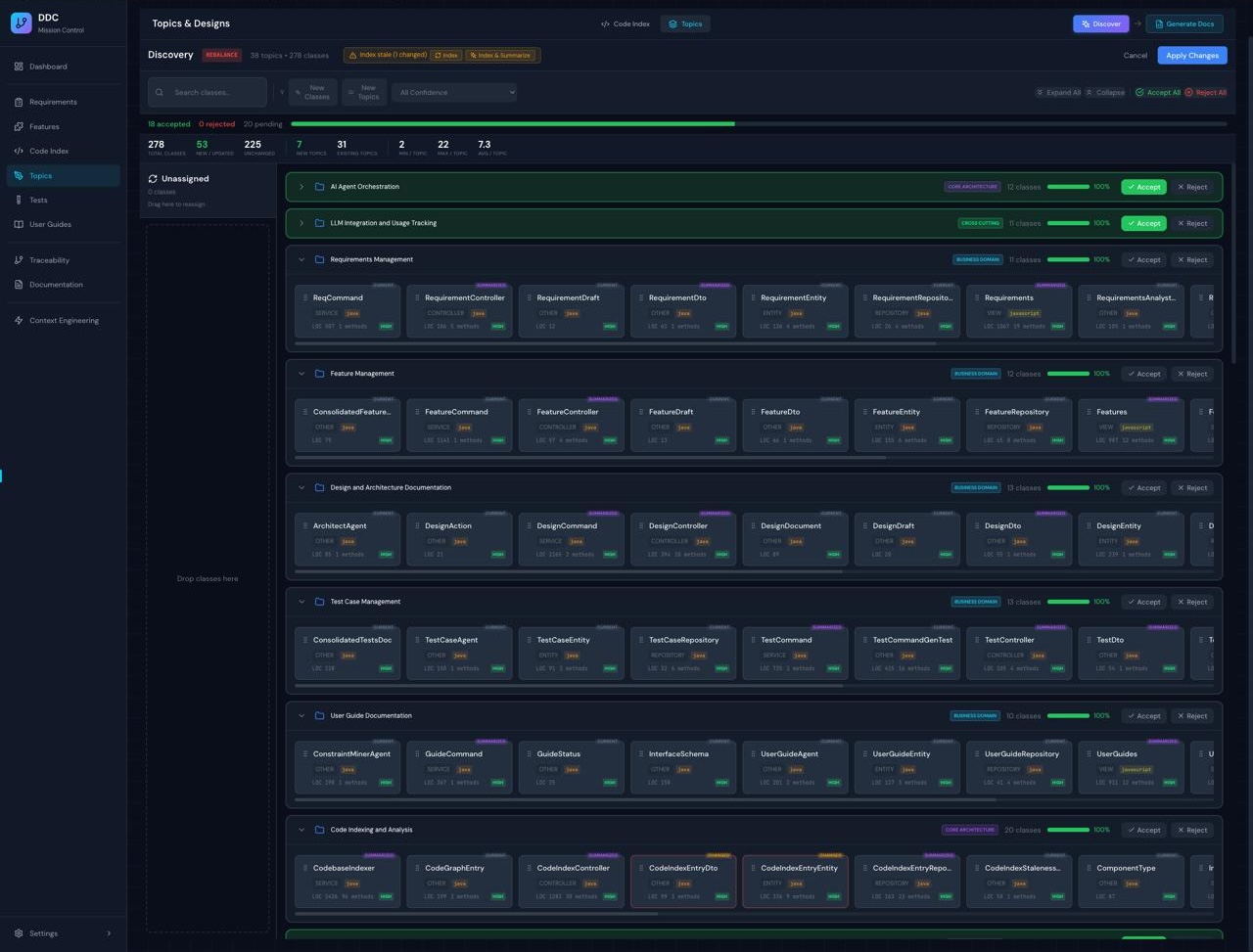The height and width of the screenshot is (952, 1253).
Task: Expand the AI Agent Orchestration topic
Action: click(x=302, y=187)
